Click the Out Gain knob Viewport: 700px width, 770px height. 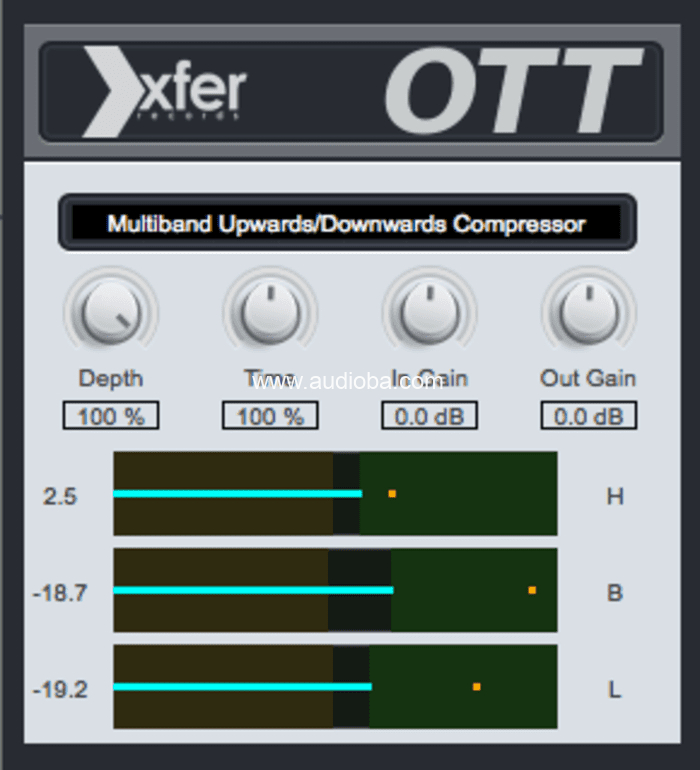589,312
